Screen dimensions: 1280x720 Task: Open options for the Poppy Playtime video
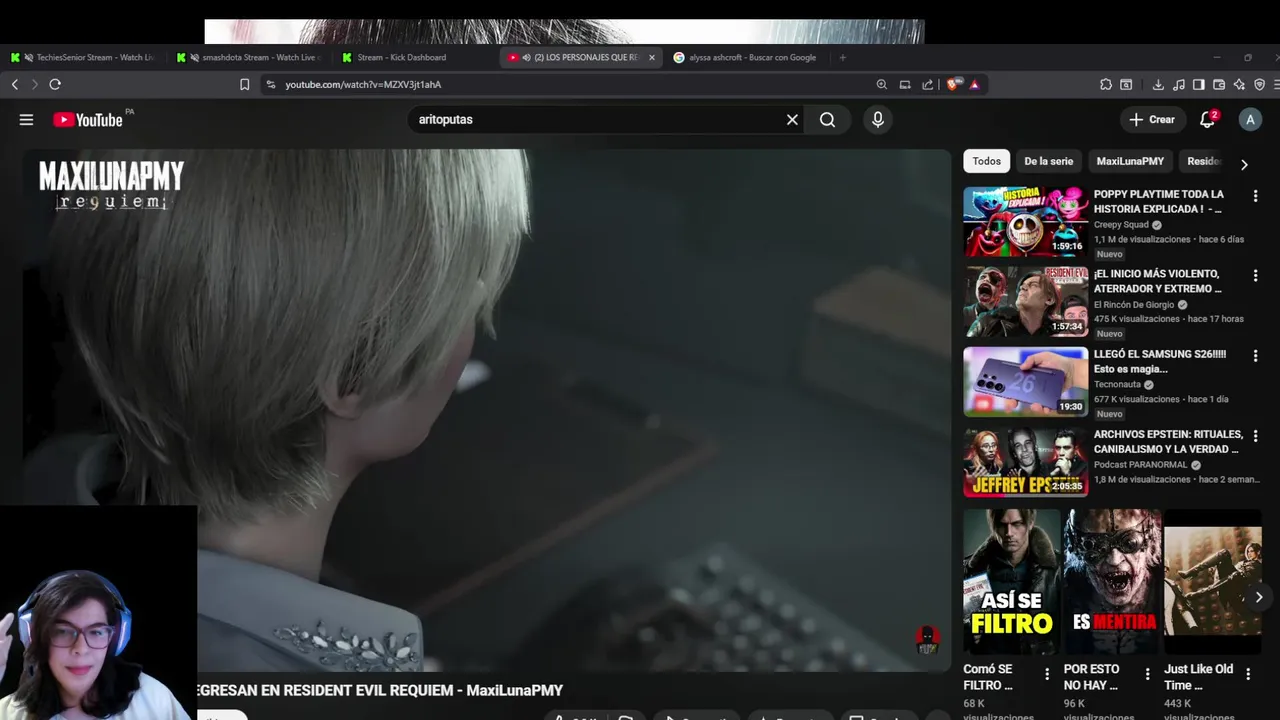(1255, 196)
